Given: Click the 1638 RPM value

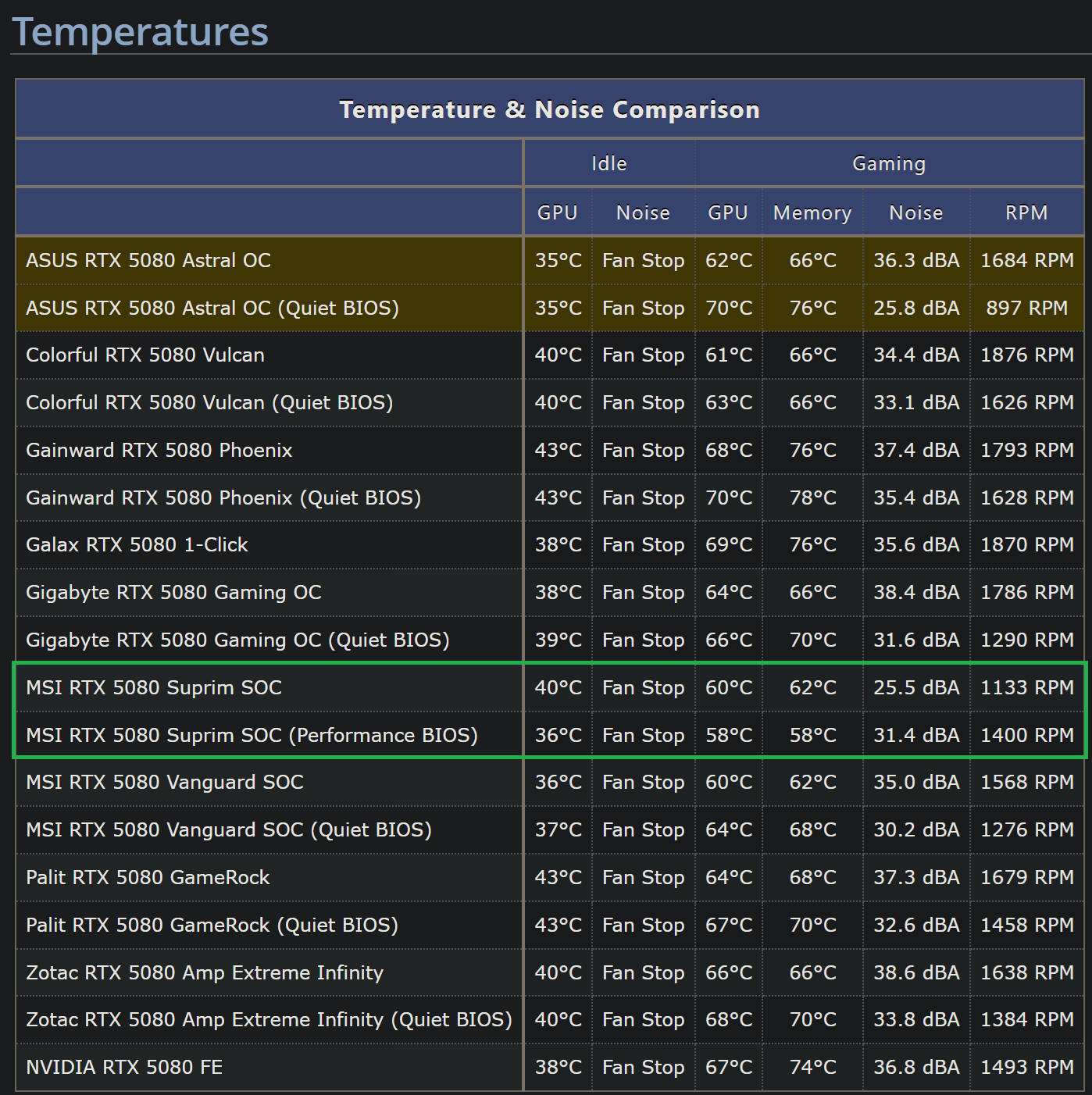Looking at the screenshot, I should (x=1026, y=972).
